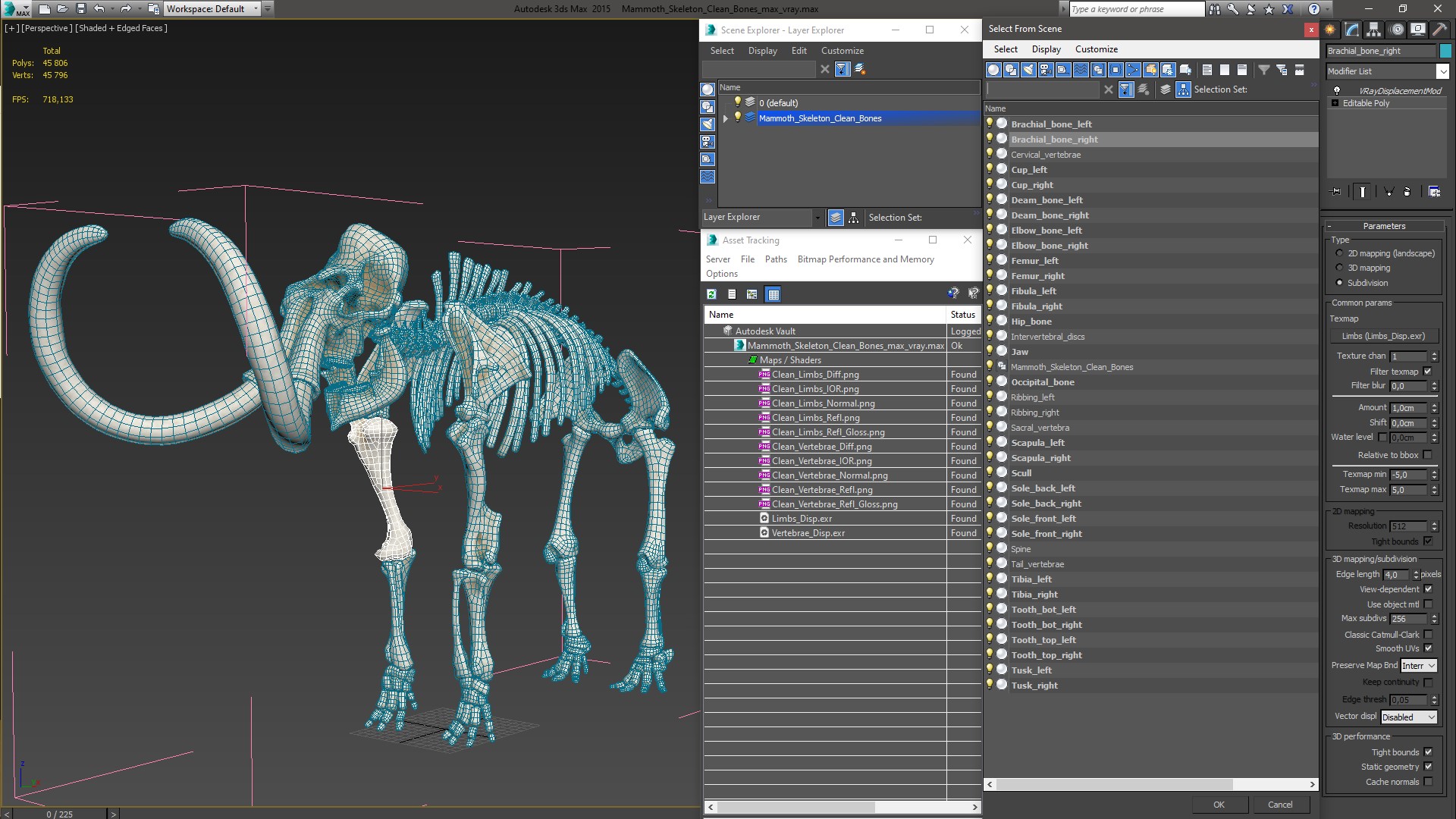Open the undo history dropdown arrow
The width and height of the screenshot is (1456, 819).
click(112, 9)
